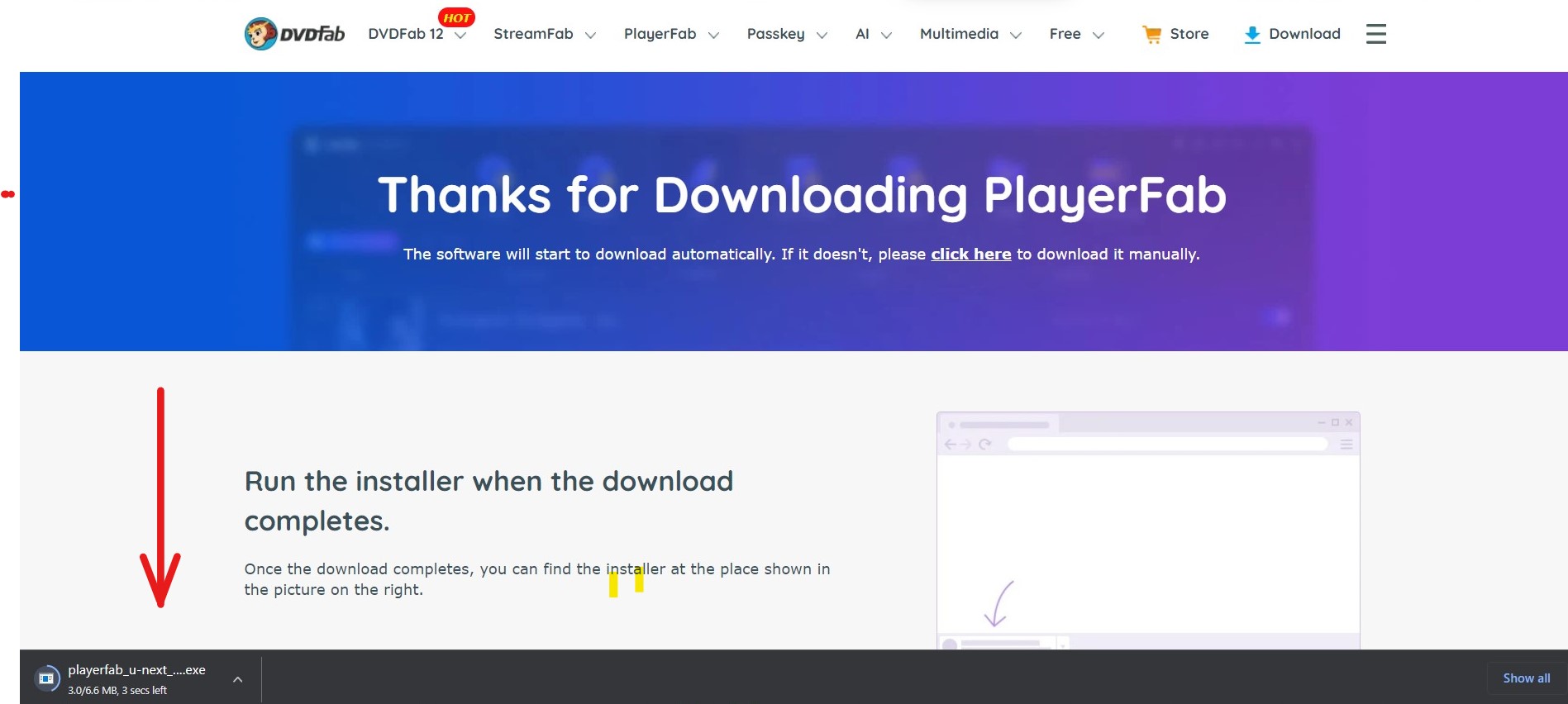Expand the AI dropdown chevron
Viewport: 1568px width, 704px height.
[886, 36]
